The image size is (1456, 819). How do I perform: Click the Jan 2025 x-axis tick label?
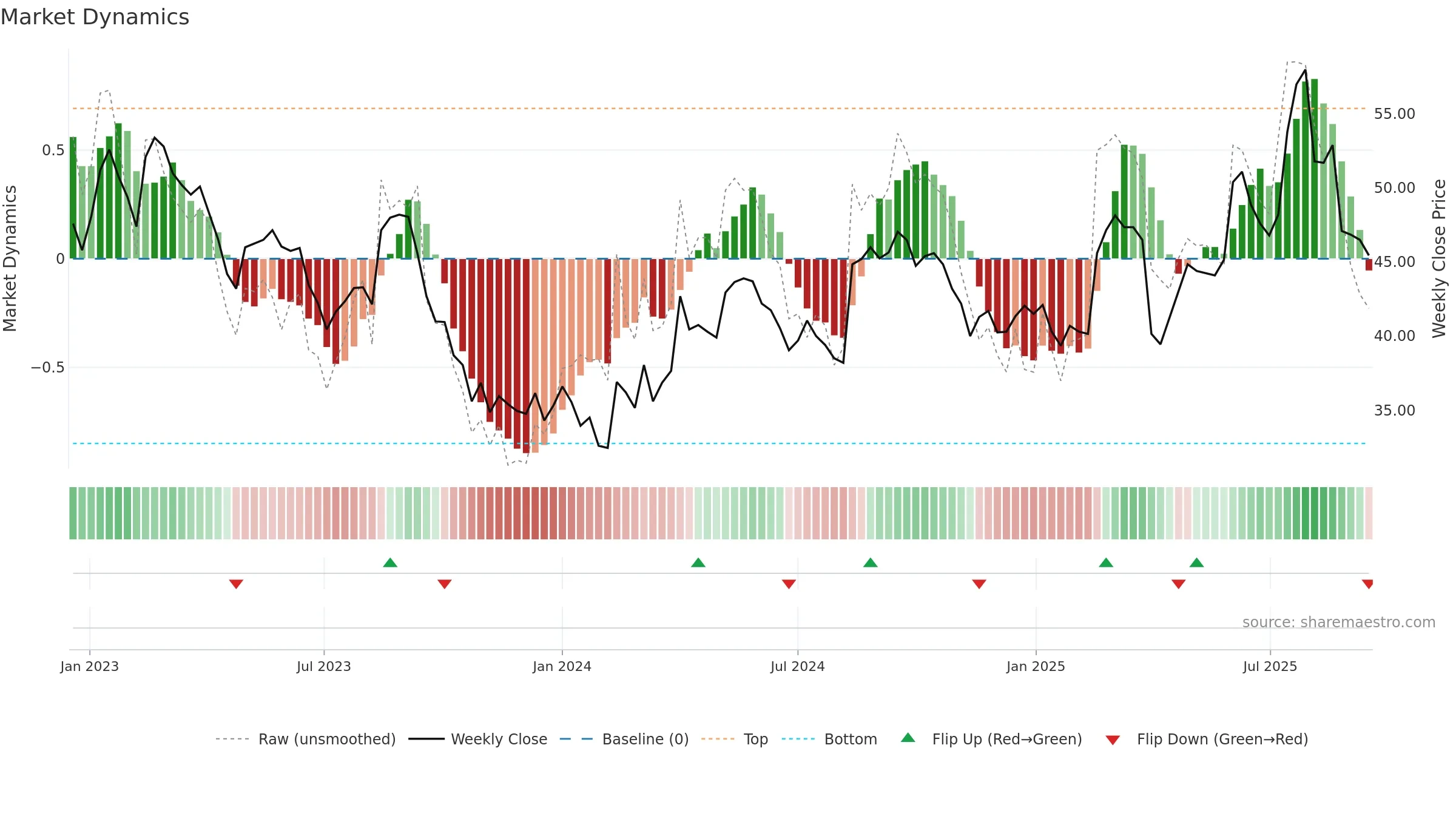click(1036, 666)
